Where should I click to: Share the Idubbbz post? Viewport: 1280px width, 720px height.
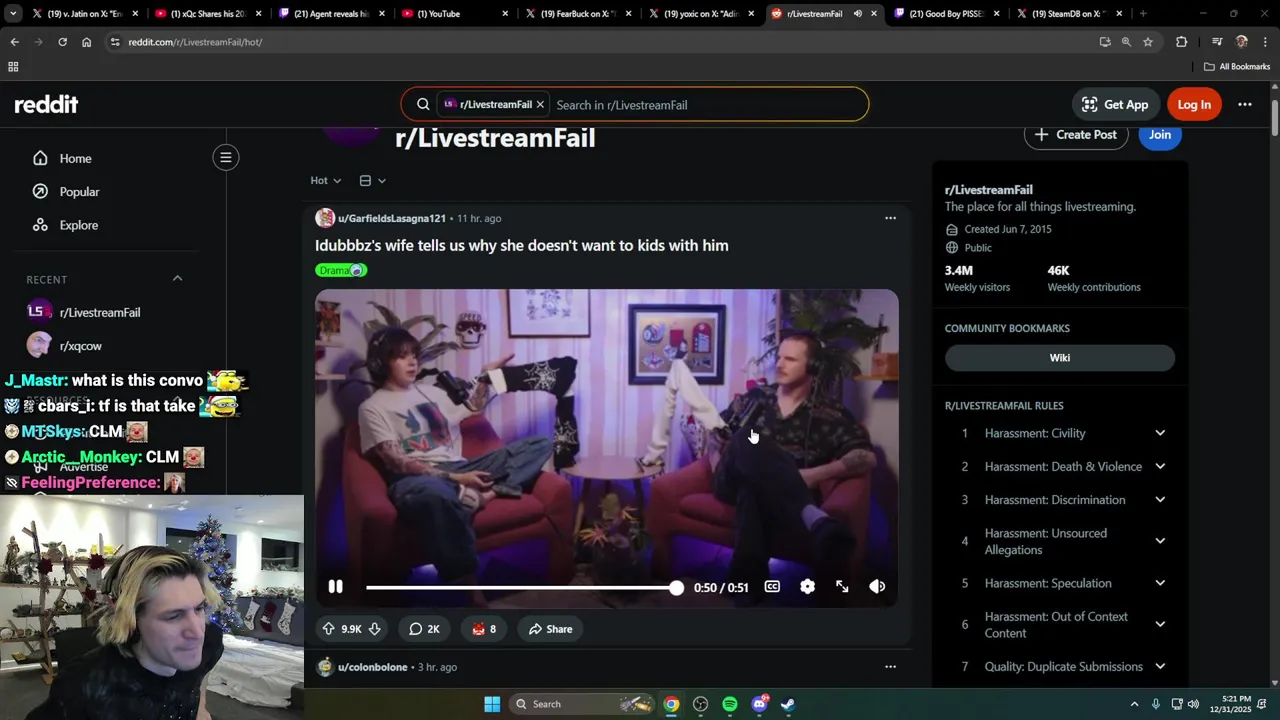point(550,629)
